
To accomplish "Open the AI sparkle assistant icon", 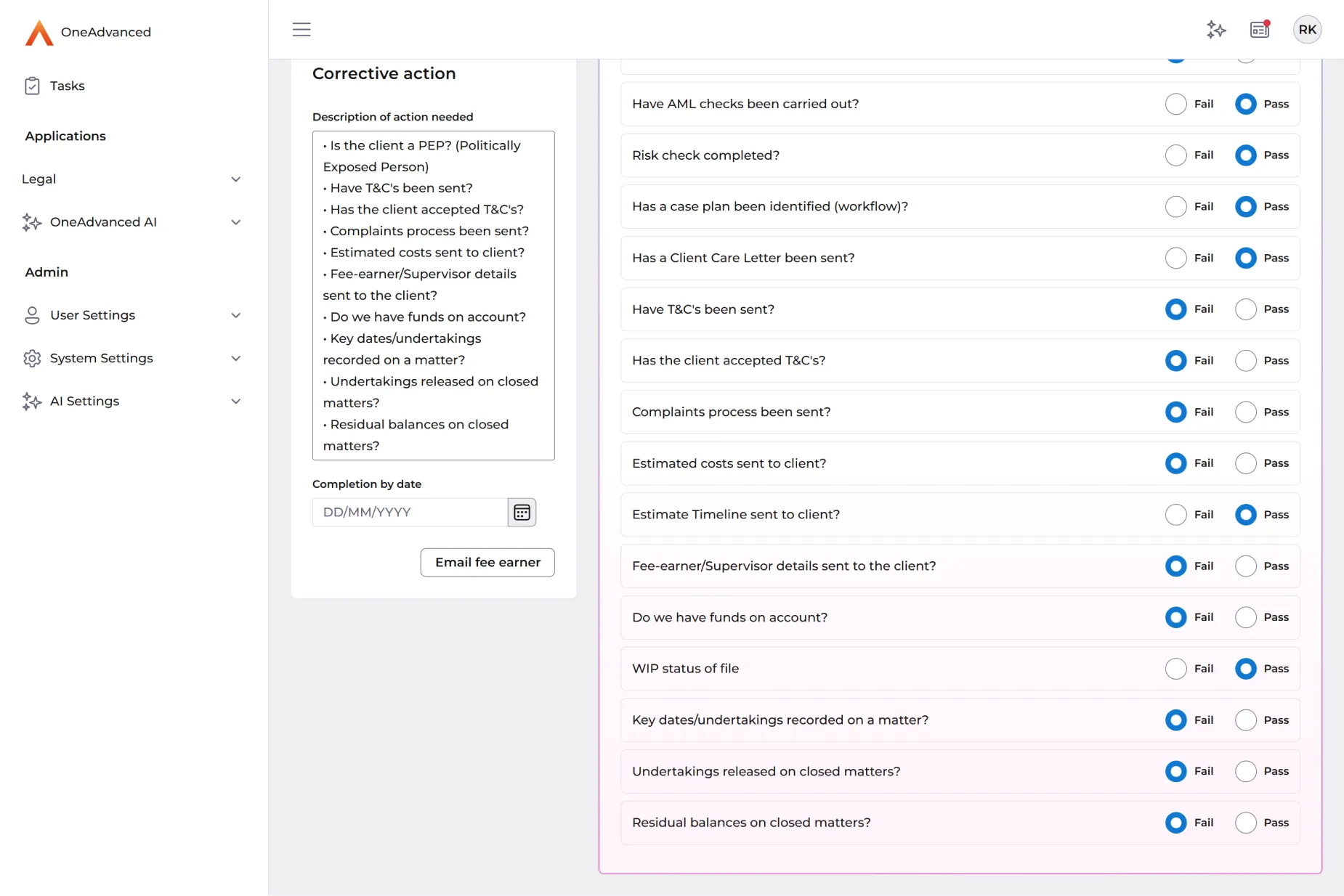I will [1216, 30].
